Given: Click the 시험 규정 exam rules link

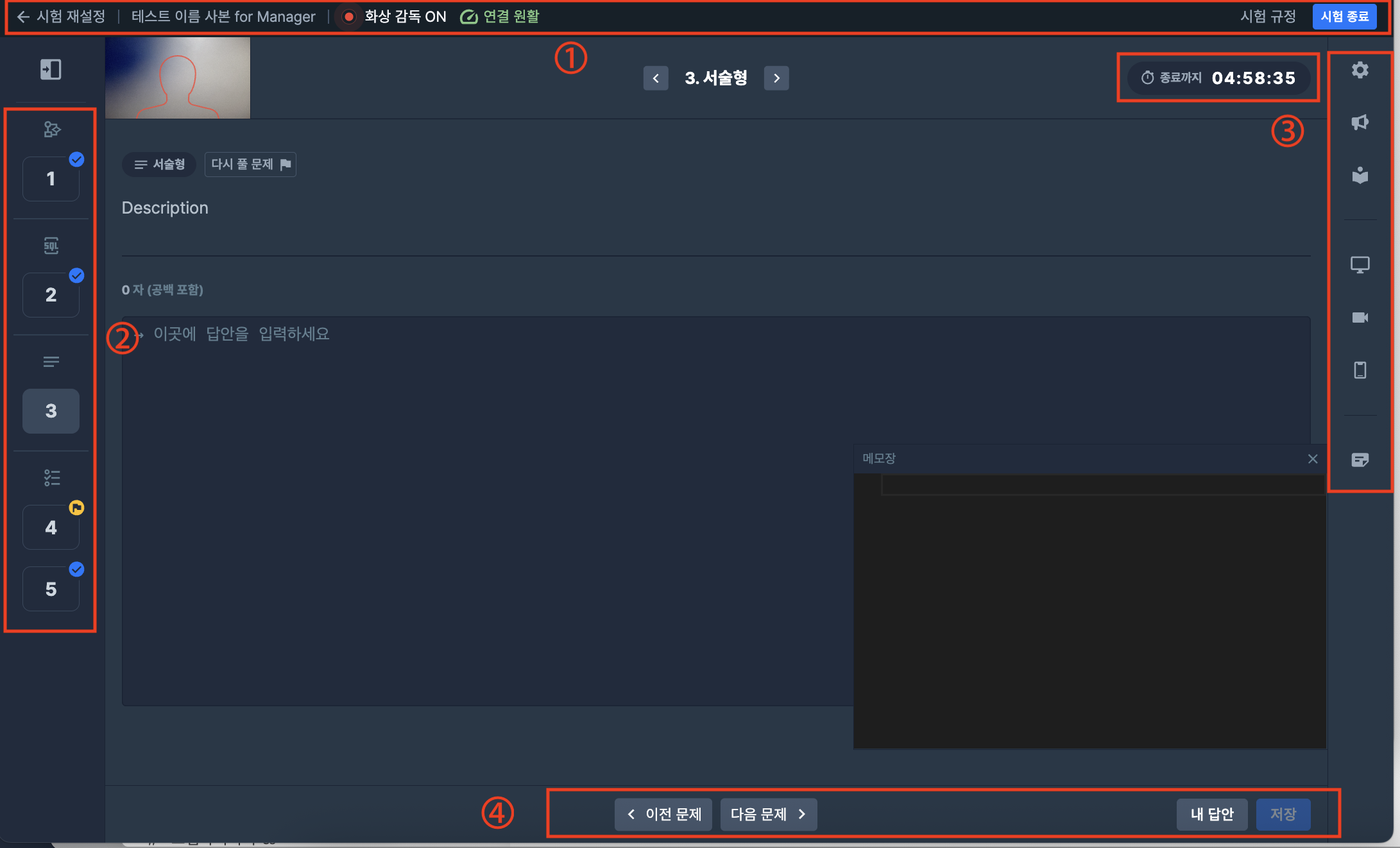Looking at the screenshot, I should click(1268, 17).
